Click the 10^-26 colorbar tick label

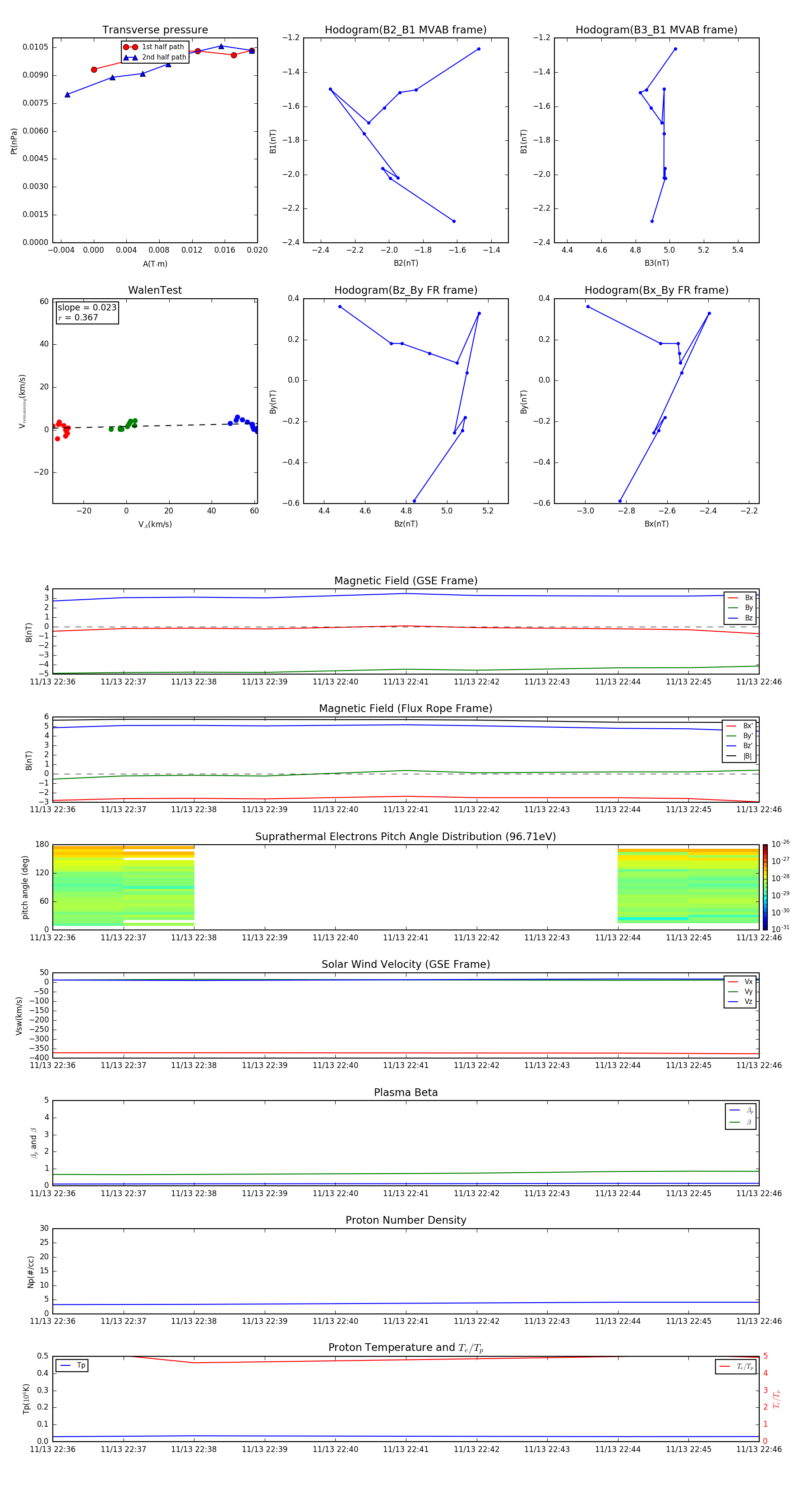pyautogui.click(x=780, y=844)
